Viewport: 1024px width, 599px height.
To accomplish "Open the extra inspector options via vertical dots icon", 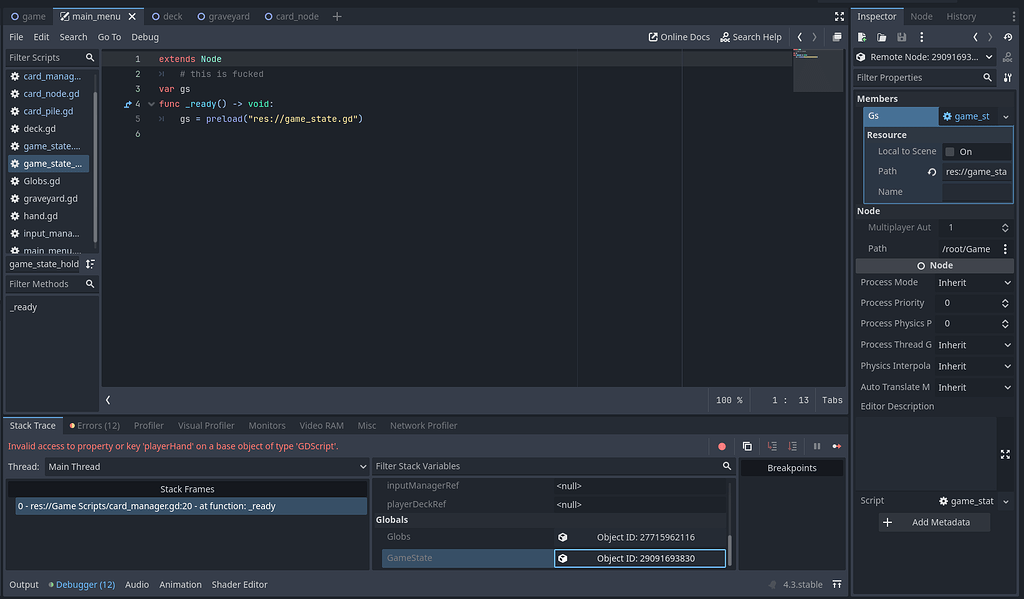I will [922, 37].
